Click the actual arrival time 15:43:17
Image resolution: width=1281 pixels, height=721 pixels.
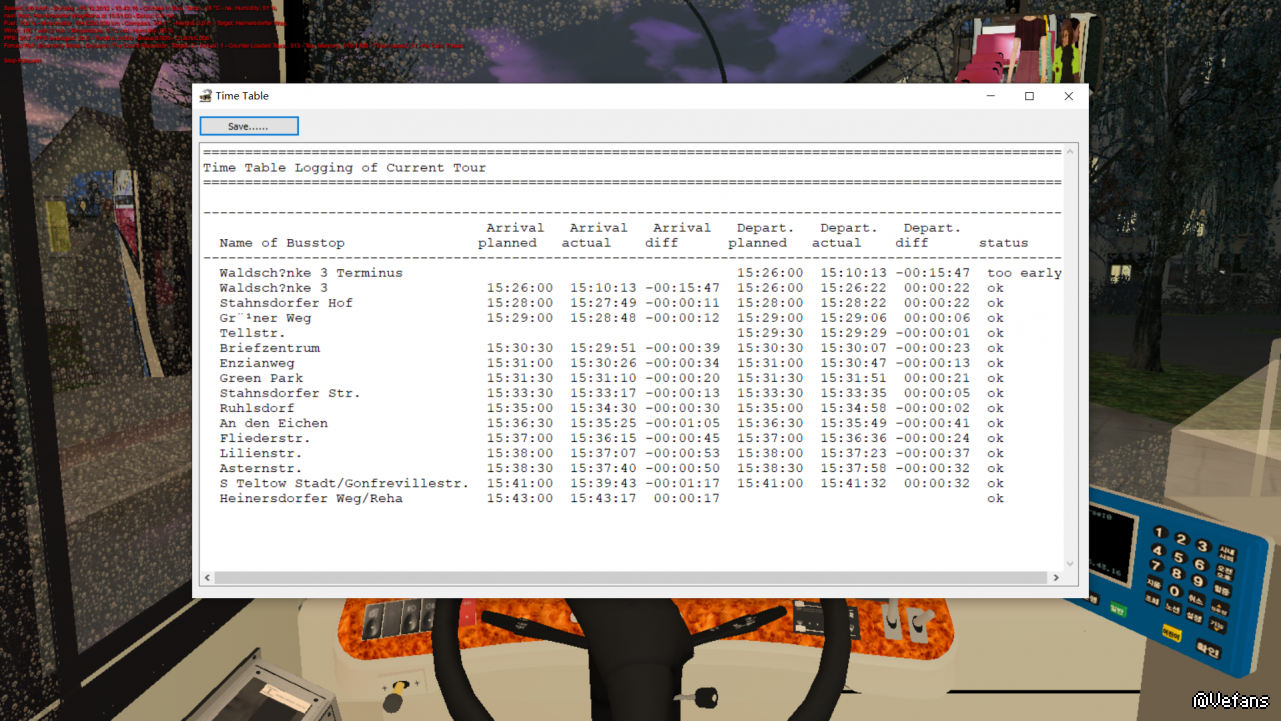tap(603, 498)
